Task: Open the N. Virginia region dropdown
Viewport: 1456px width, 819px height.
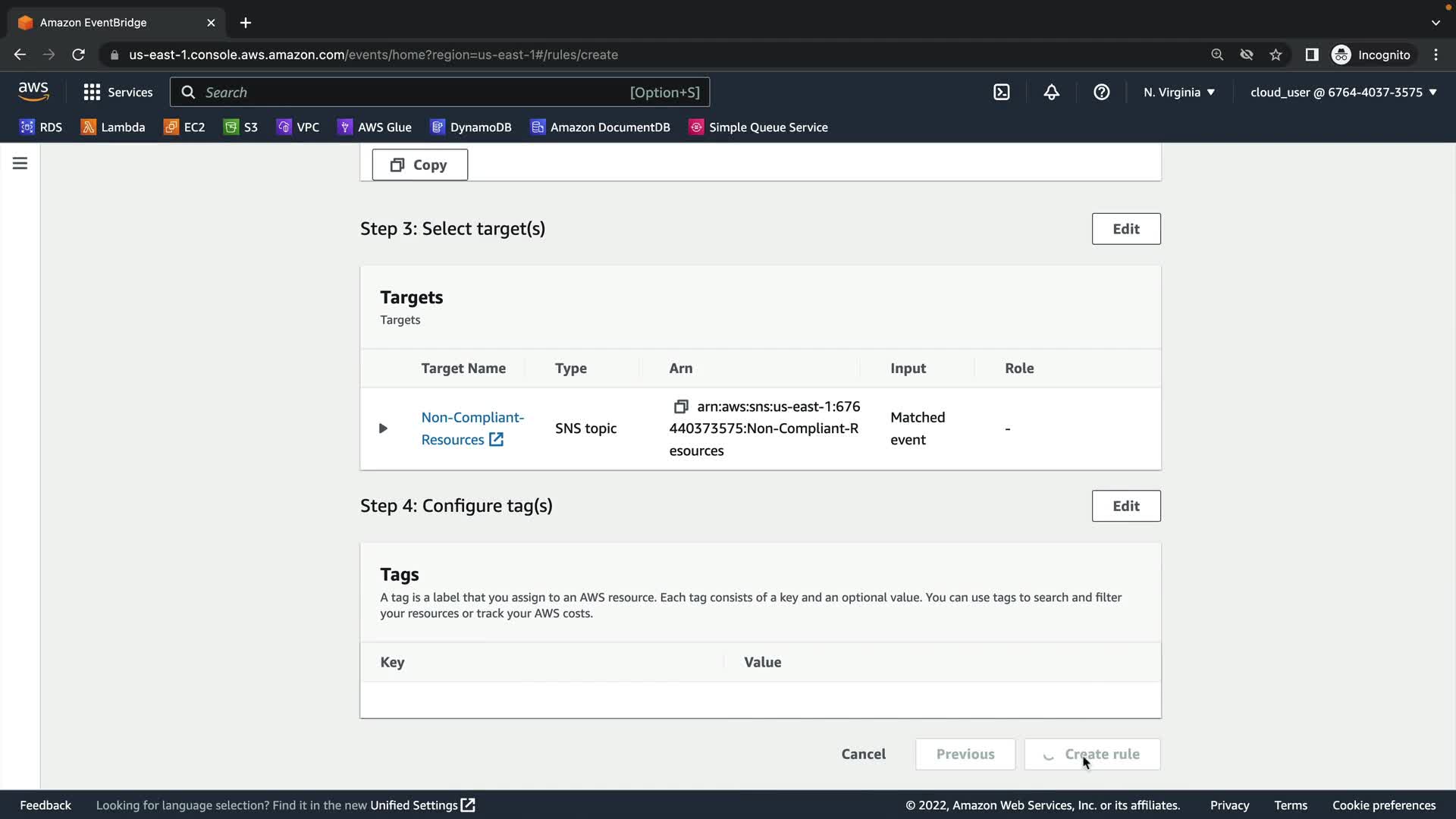Action: [x=1178, y=93]
